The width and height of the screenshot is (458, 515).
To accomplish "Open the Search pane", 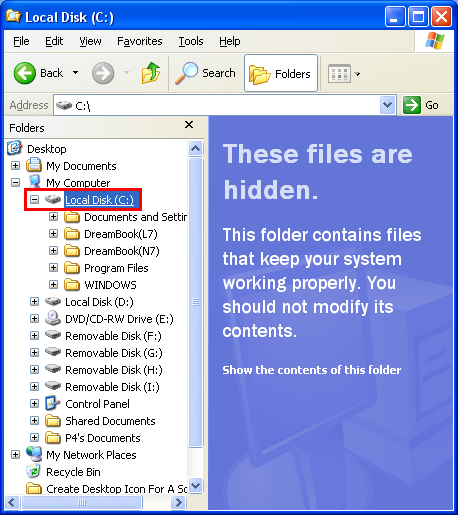I will coord(206,73).
